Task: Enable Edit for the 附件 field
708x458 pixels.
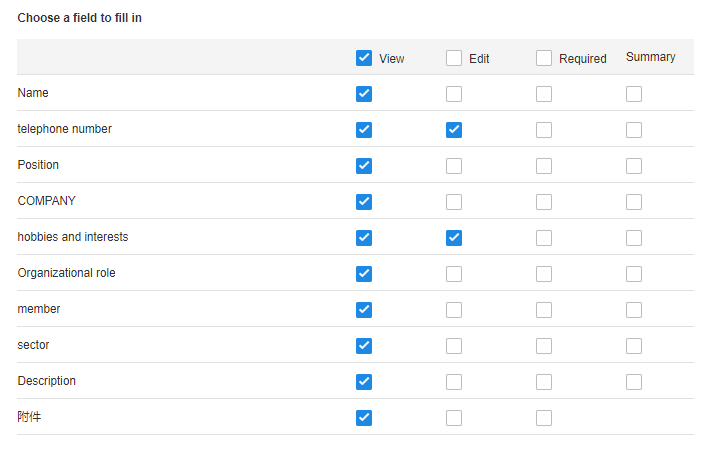Action: pyautogui.click(x=454, y=418)
